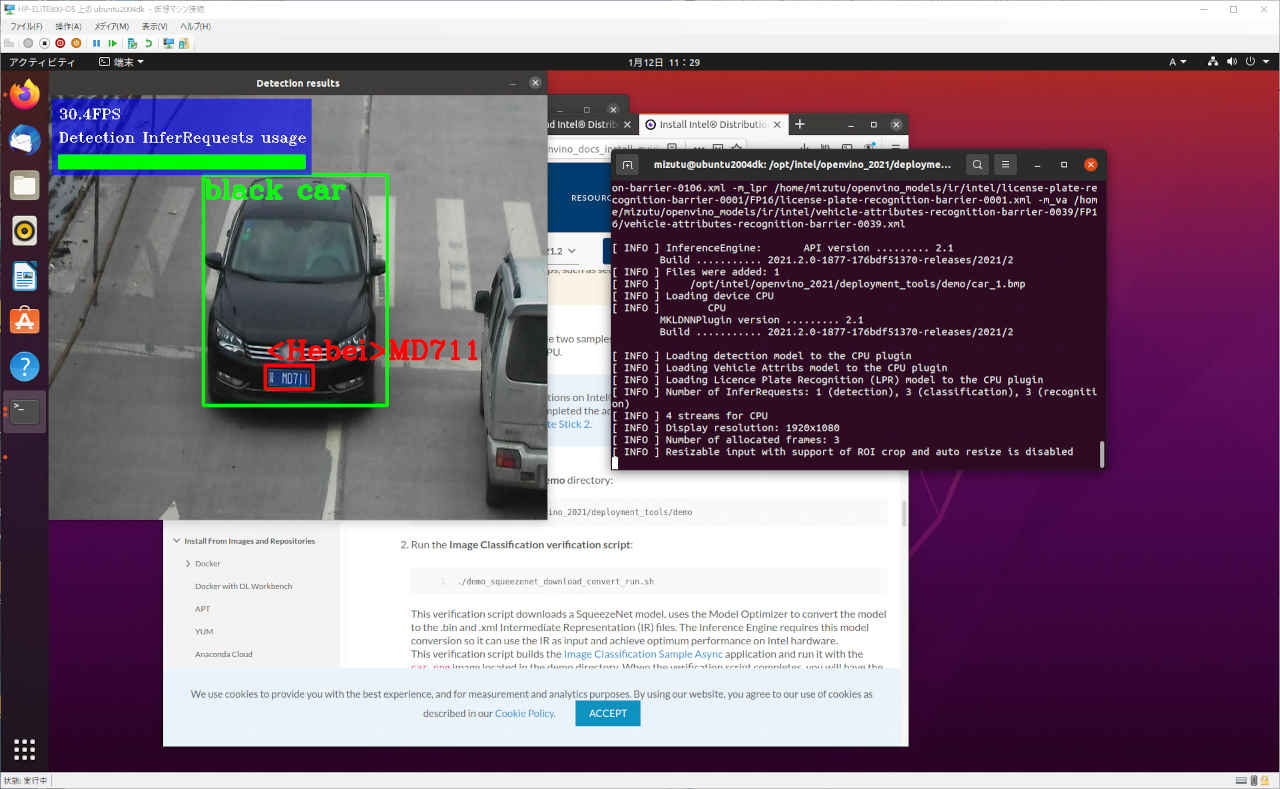Launch Rhythmbox from the dock

point(25,230)
